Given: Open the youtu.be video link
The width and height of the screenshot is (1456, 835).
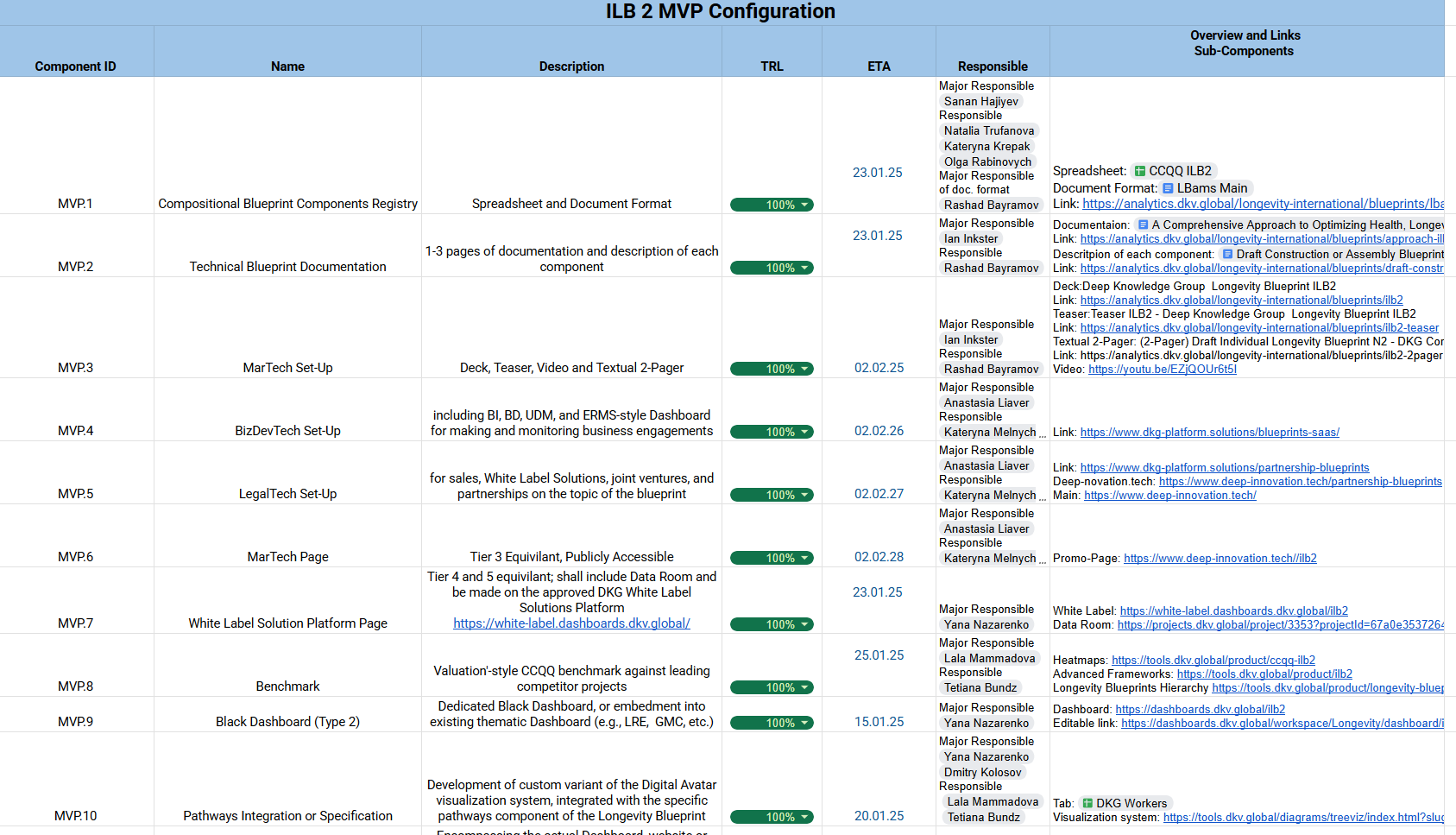Looking at the screenshot, I should coord(1162,370).
